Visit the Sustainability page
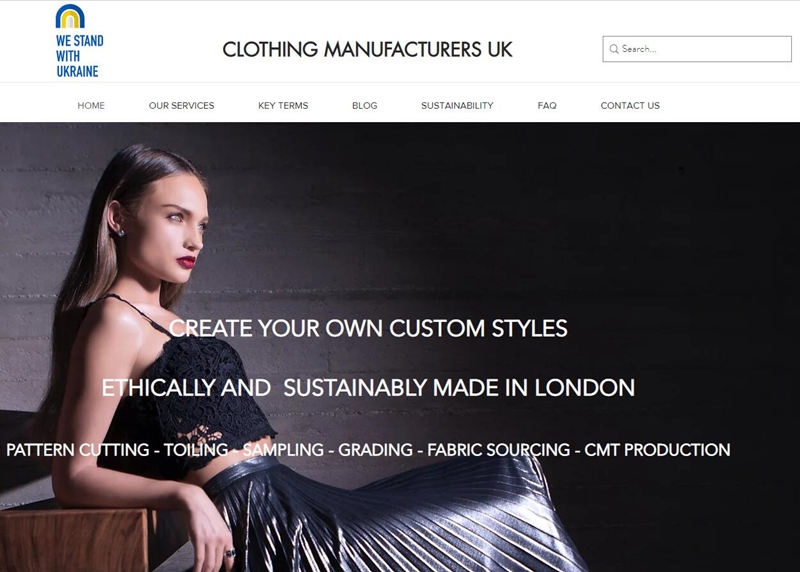This screenshot has width=800, height=572. click(457, 106)
